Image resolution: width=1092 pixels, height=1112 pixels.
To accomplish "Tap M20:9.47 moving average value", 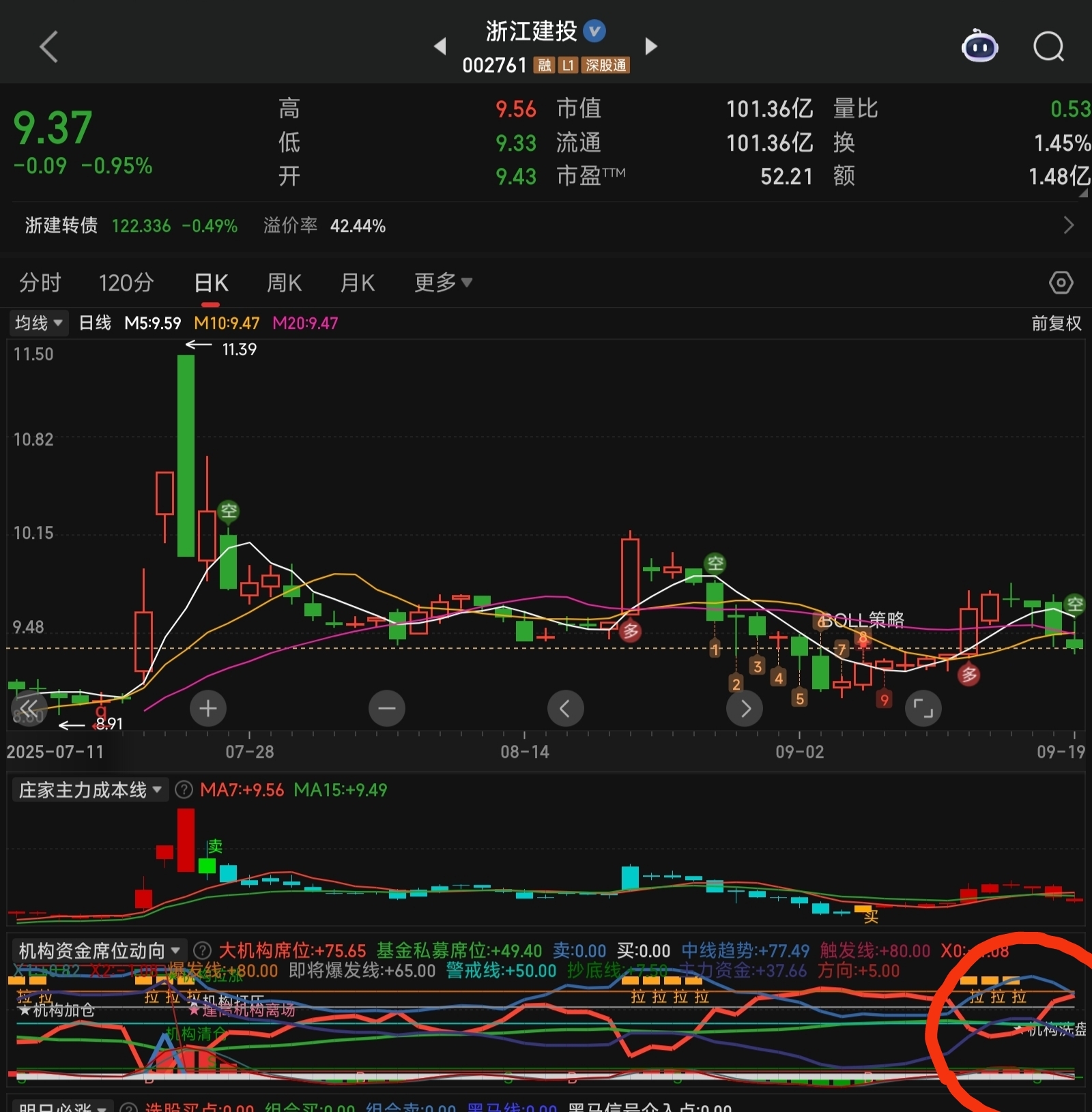I will 305,323.
